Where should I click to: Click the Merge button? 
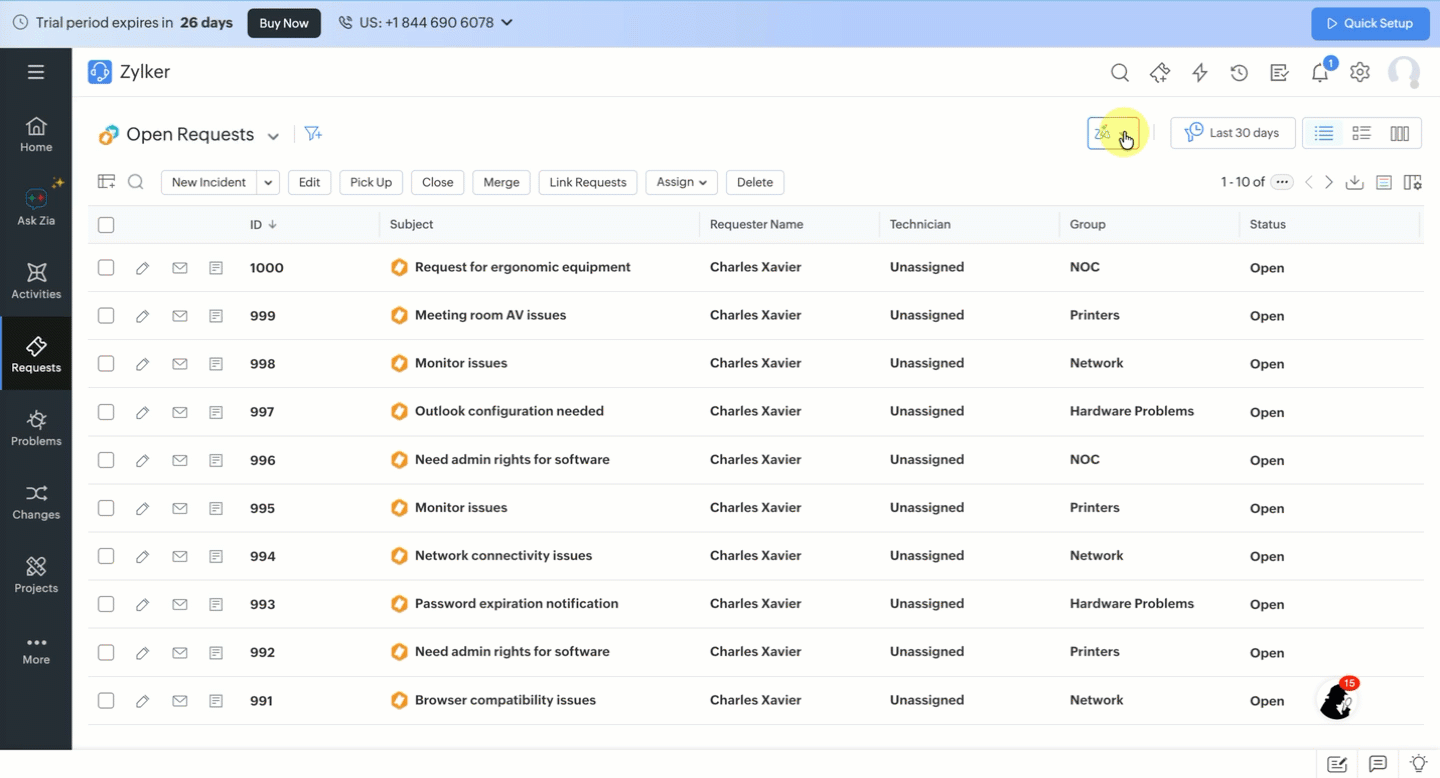[501, 182]
